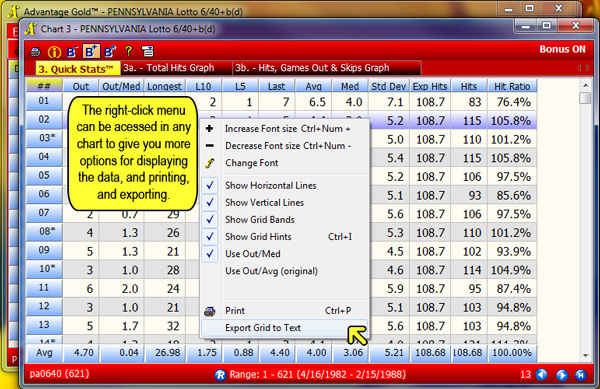Click the Range 1 - 621 date text
The height and width of the screenshot is (389, 600).
point(317,374)
